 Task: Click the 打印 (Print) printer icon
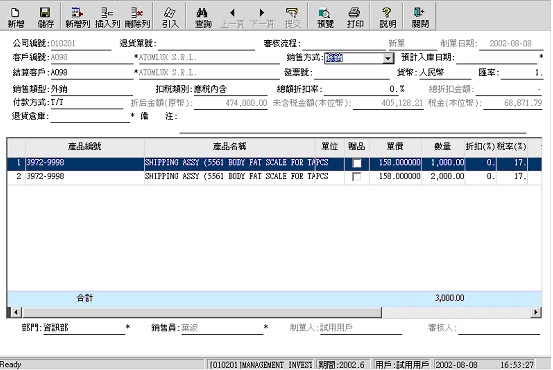(354, 16)
